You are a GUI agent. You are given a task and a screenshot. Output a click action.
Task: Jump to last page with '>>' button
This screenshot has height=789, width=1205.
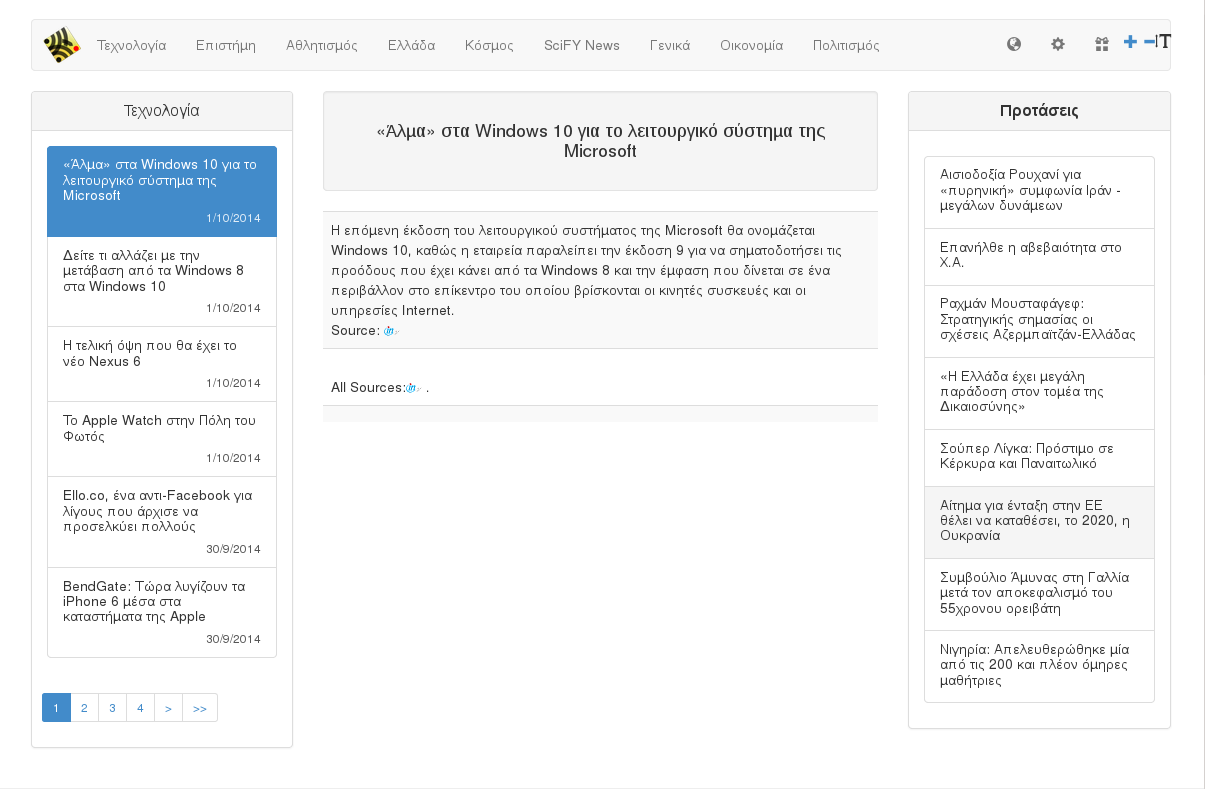[x=200, y=708]
